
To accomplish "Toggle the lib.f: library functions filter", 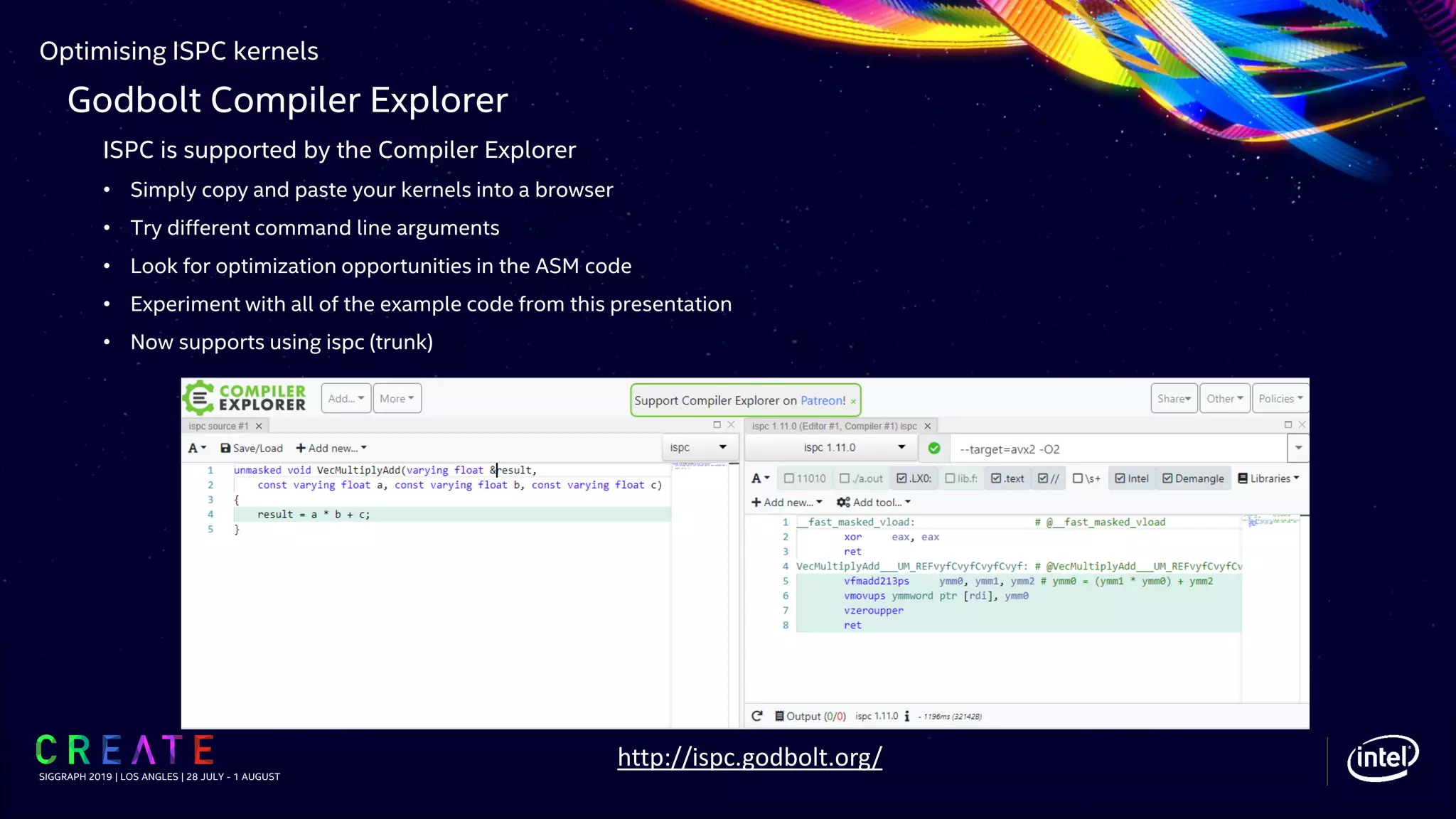I will click(x=961, y=478).
